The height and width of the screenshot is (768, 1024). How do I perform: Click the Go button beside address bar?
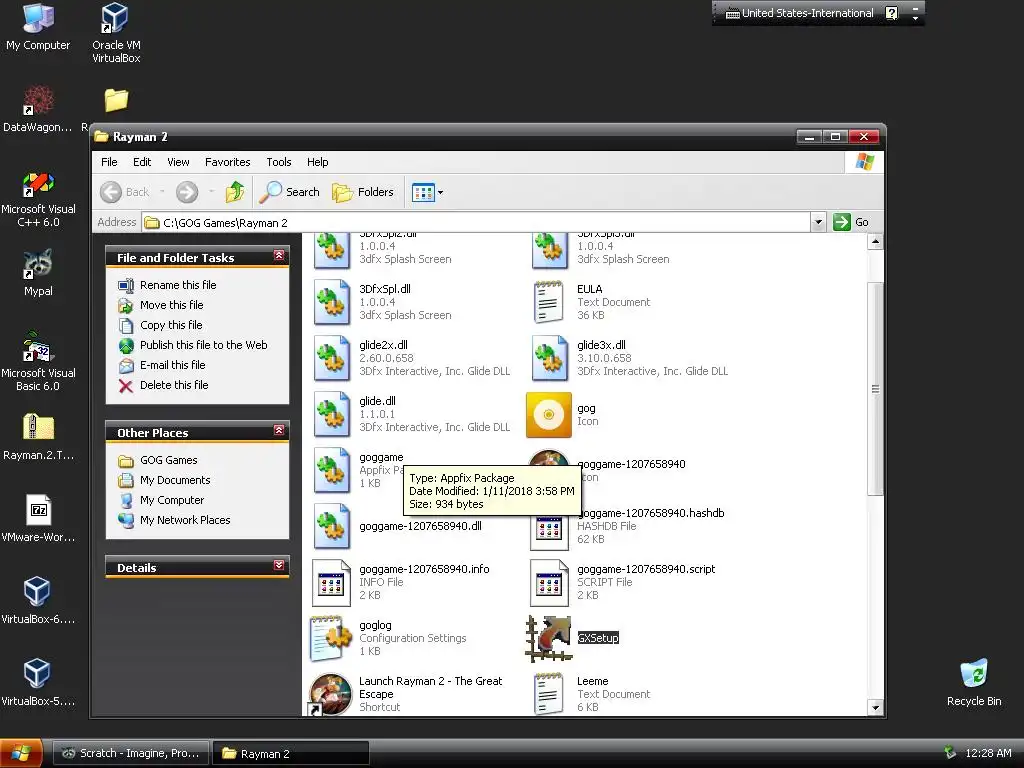pos(851,223)
